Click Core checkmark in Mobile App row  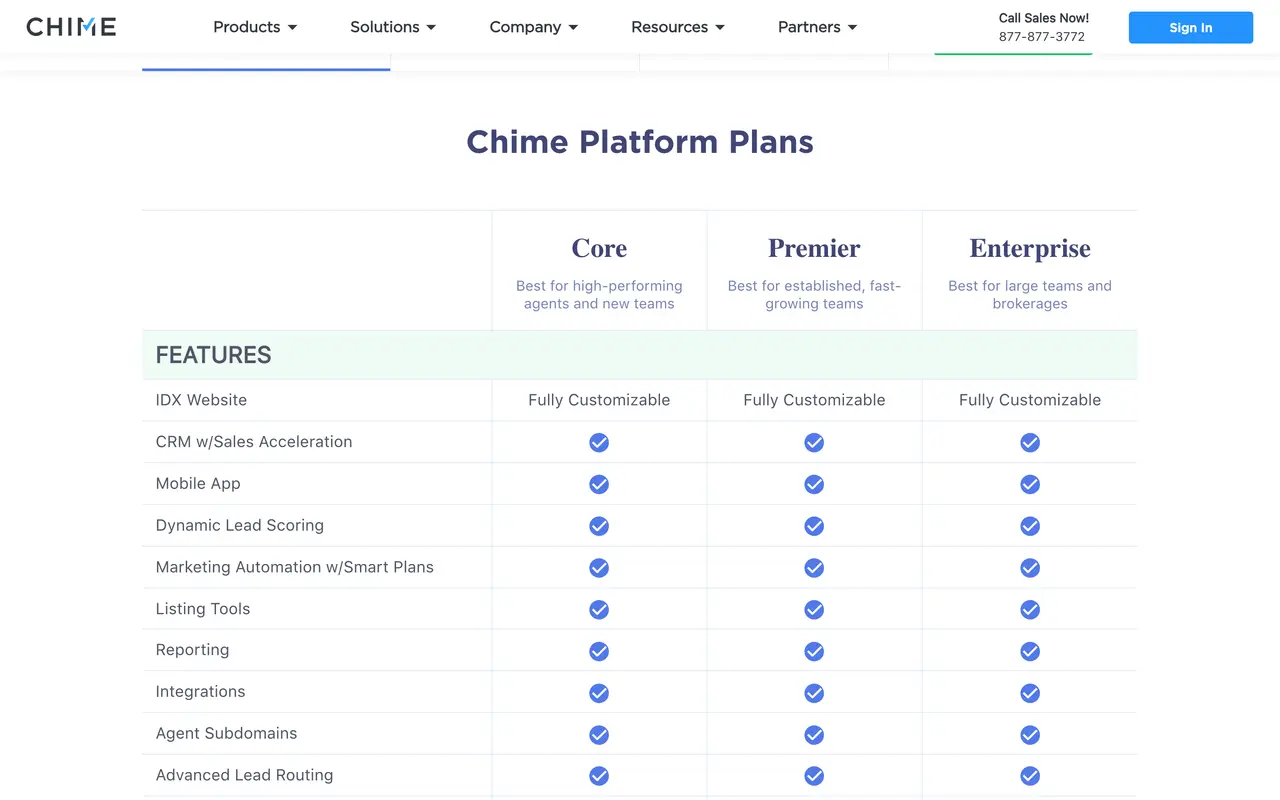pyautogui.click(x=599, y=484)
